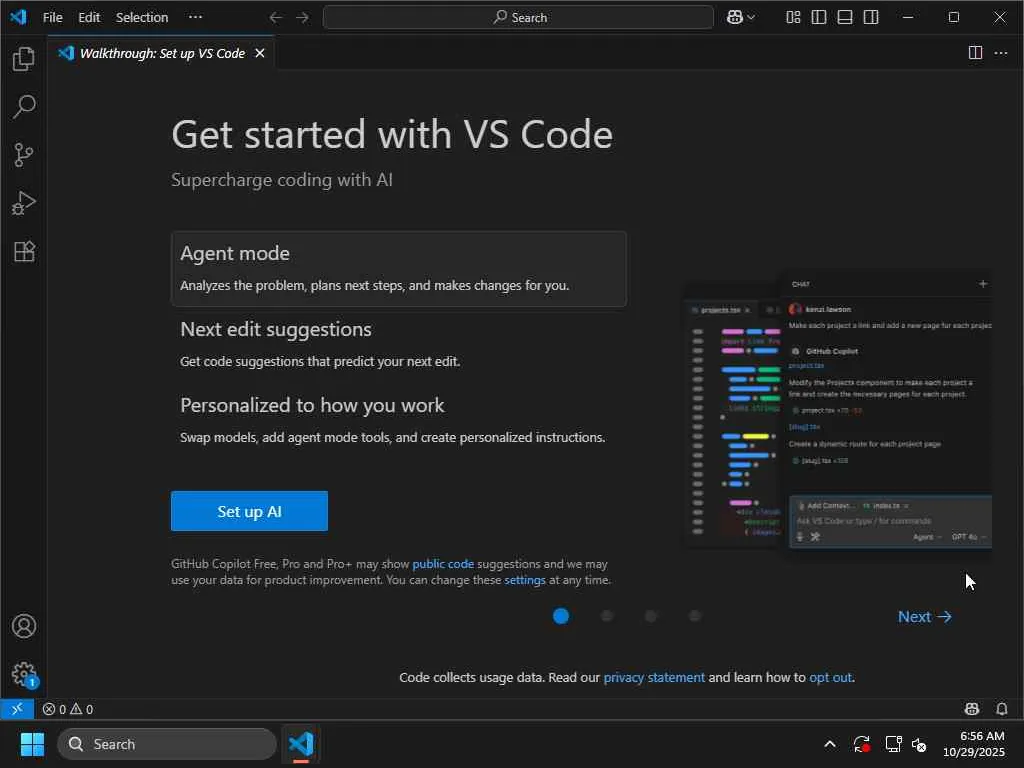Toggle the bottom panel
Screen dimensions: 1024x768
(844, 17)
